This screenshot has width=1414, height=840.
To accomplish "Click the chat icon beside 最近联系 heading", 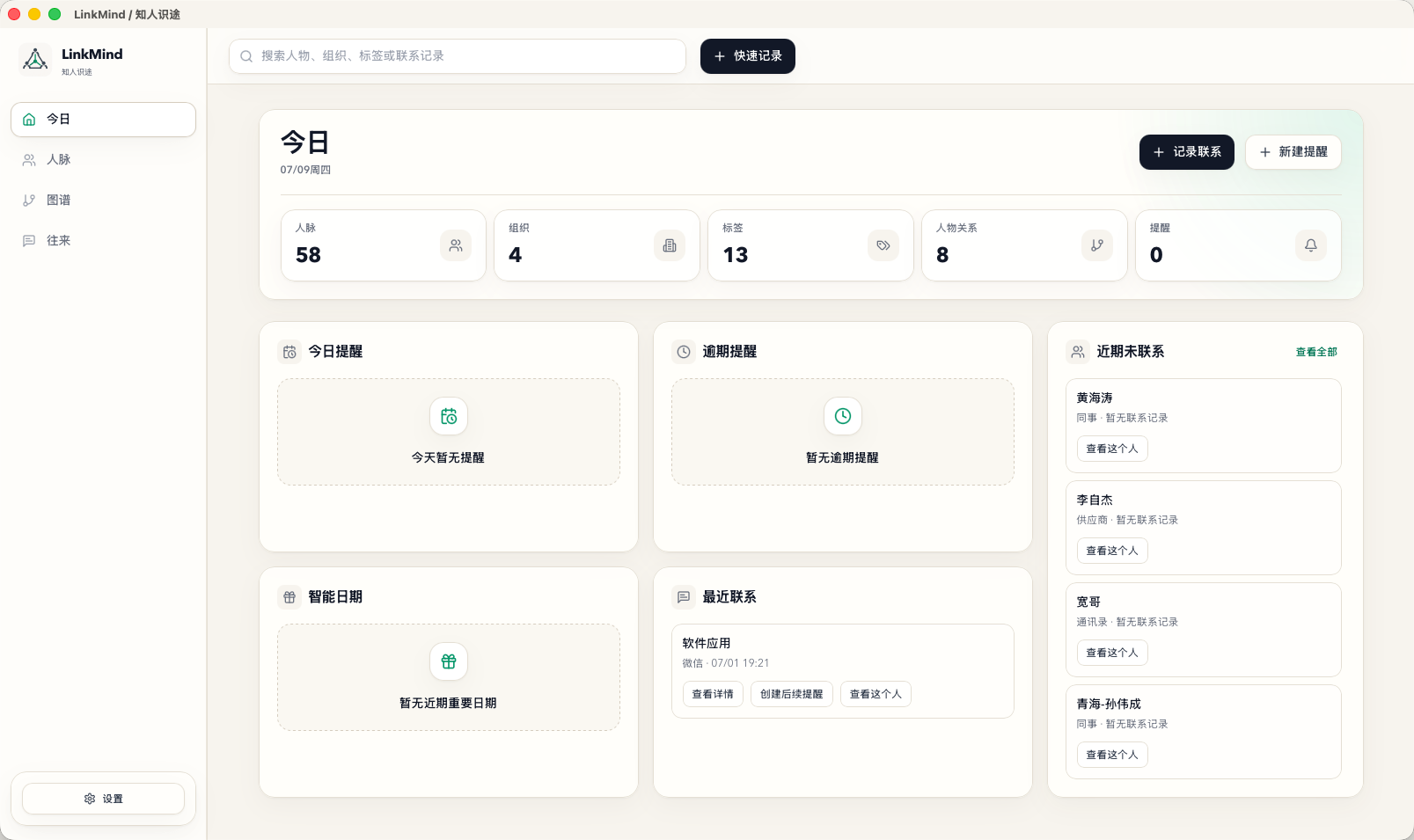I will [684, 597].
